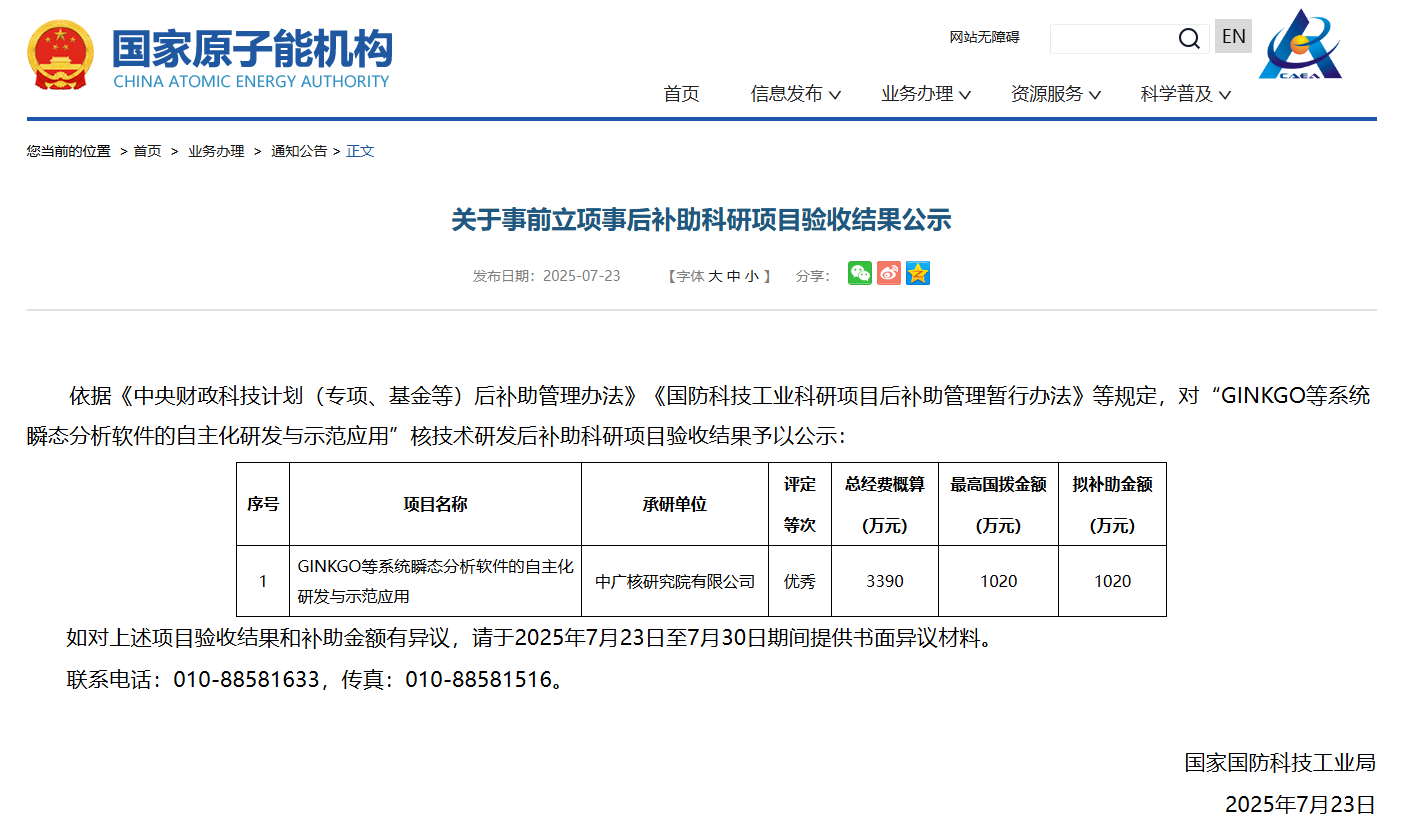The image size is (1424, 837).
Task: Click the 3390 budget cell
Action: (x=884, y=581)
